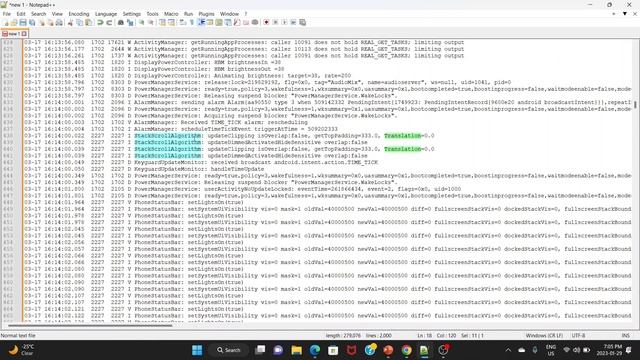This screenshot has height=360, width=640.
Task: Close the 'new 1' tab
Action: click(x=24, y=34)
